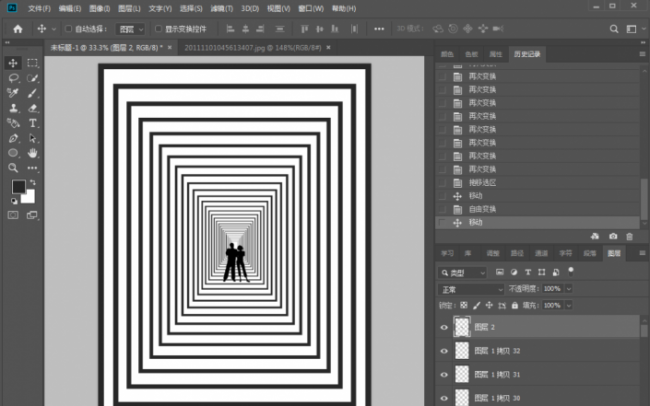Set history brush source box beside 选区 state
This screenshot has height=406, width=650.
(442, 182)
